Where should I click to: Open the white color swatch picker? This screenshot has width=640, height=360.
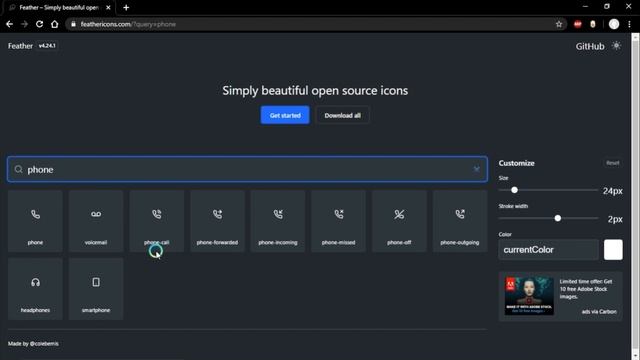point(613,249)
